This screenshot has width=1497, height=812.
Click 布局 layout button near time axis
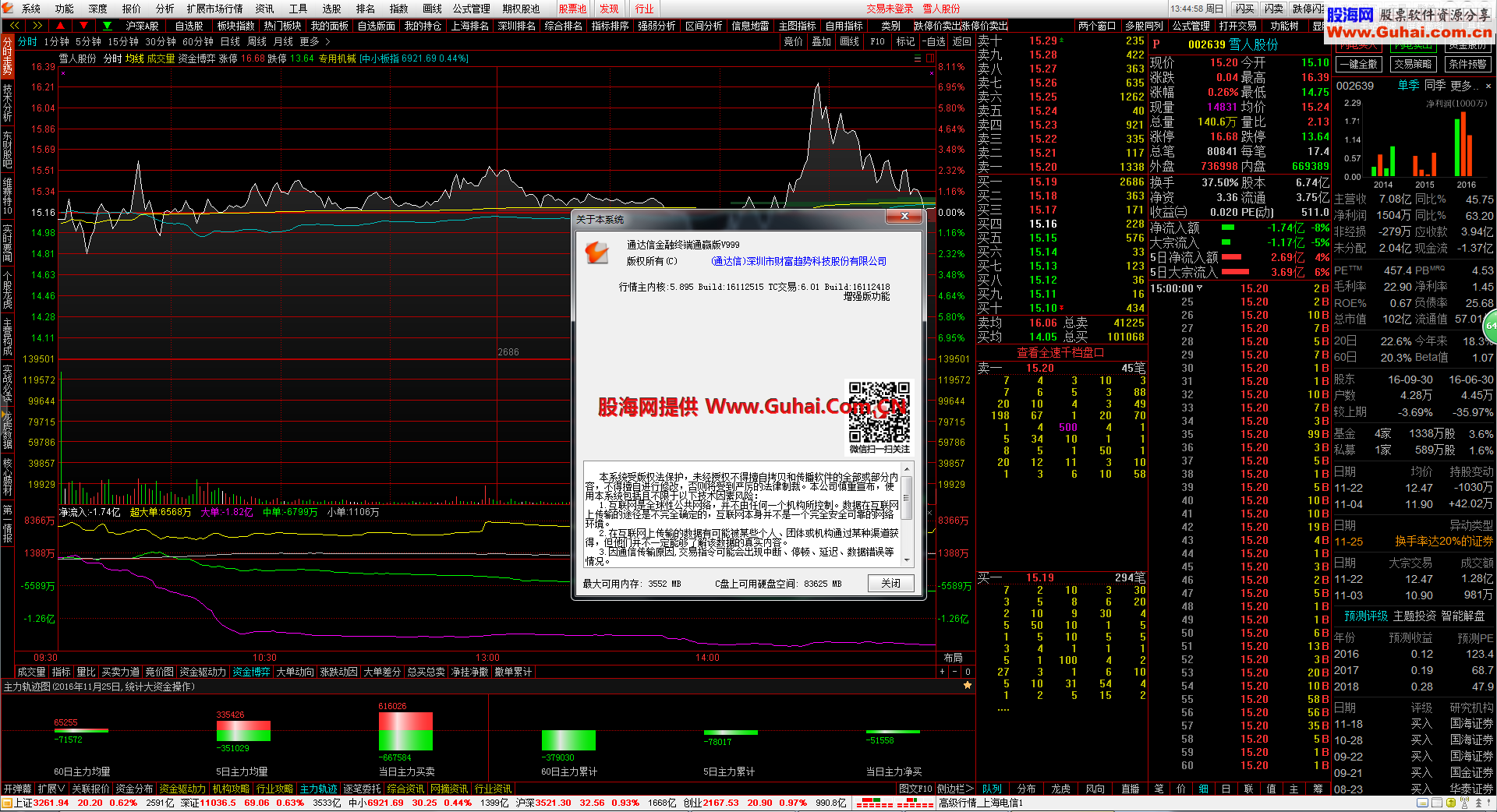(953, 658)
